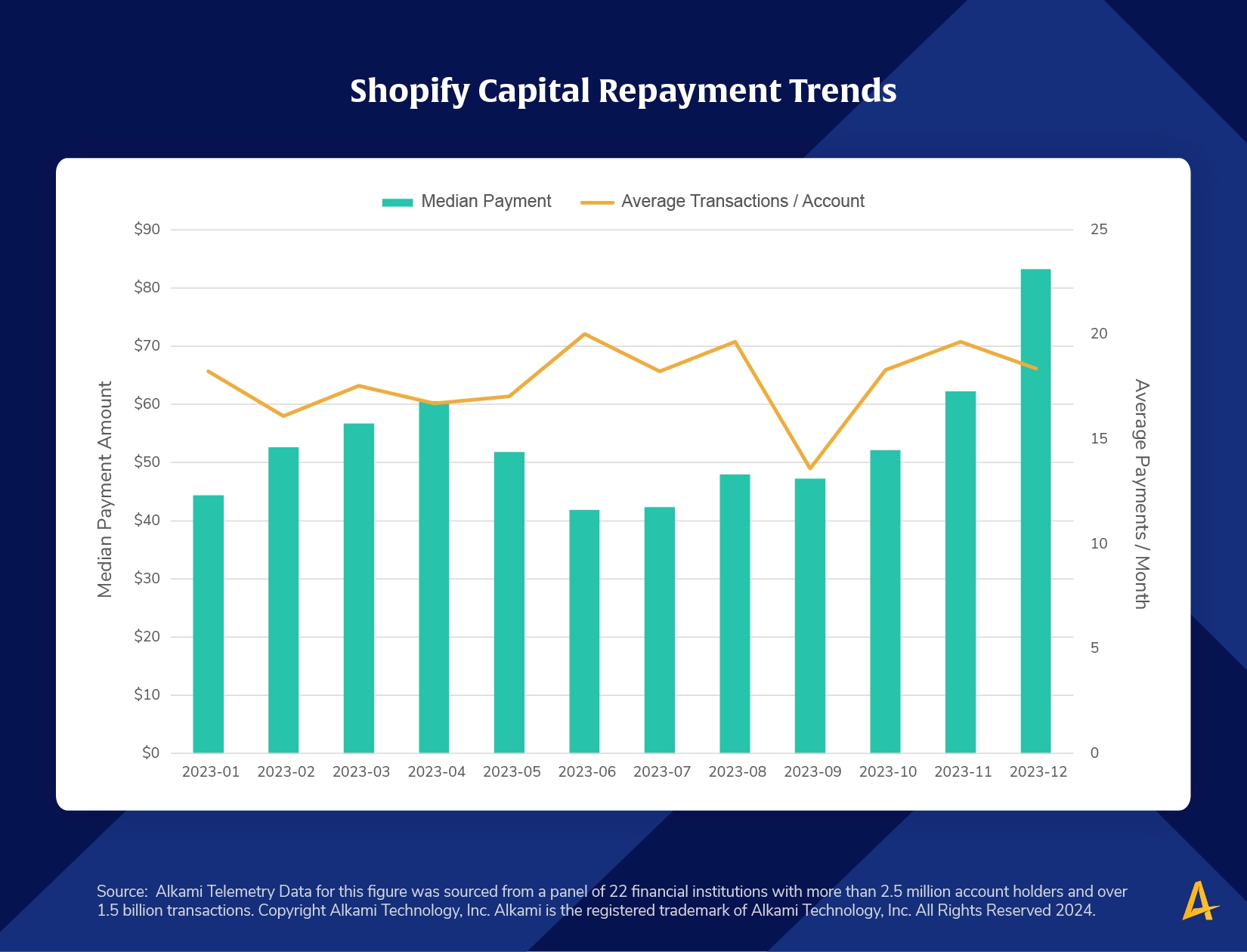The width and height of the screenshot is (1247, 952).
Task: Click the line's 2023-08 point
Action: (735, 342)
